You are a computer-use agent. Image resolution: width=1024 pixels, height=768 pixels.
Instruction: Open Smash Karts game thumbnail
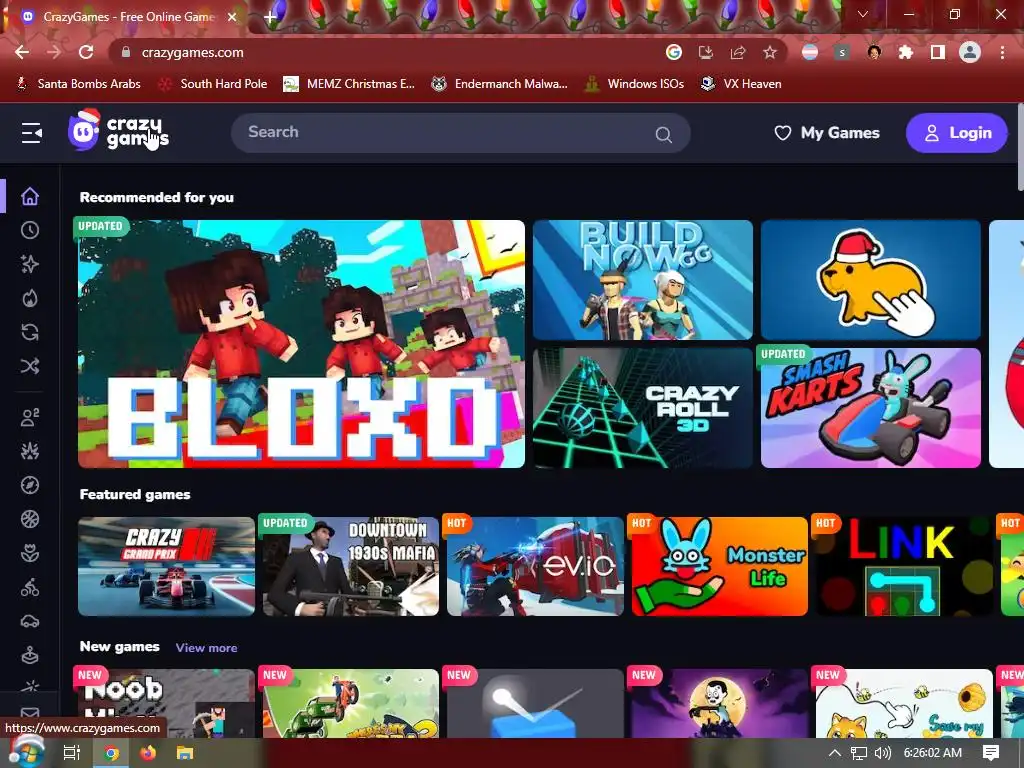[x=871, y=408]
